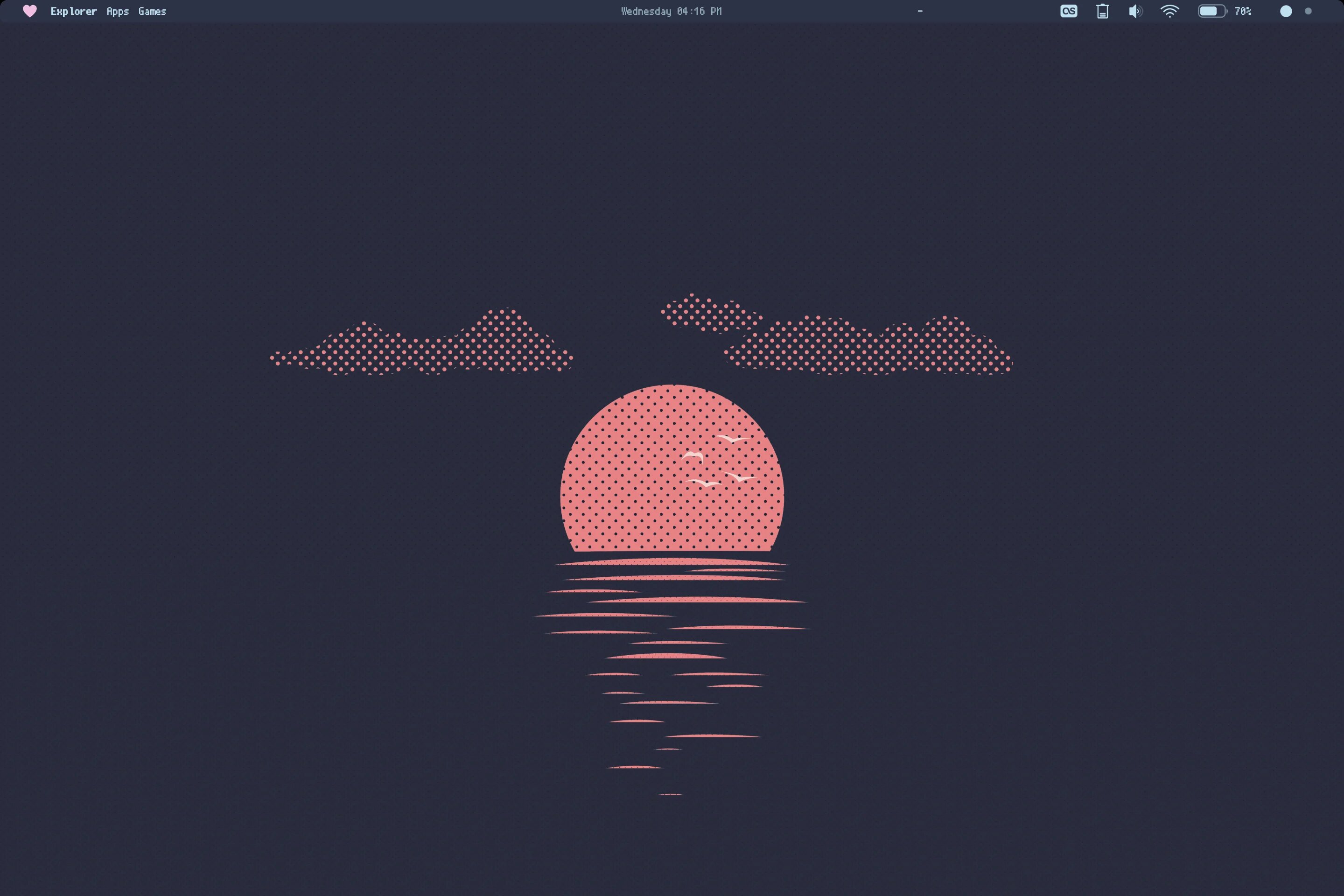Viewport: 1344px width, 896px height.
Task: Click the battery indicator icon
Action: coord(1212,11)
